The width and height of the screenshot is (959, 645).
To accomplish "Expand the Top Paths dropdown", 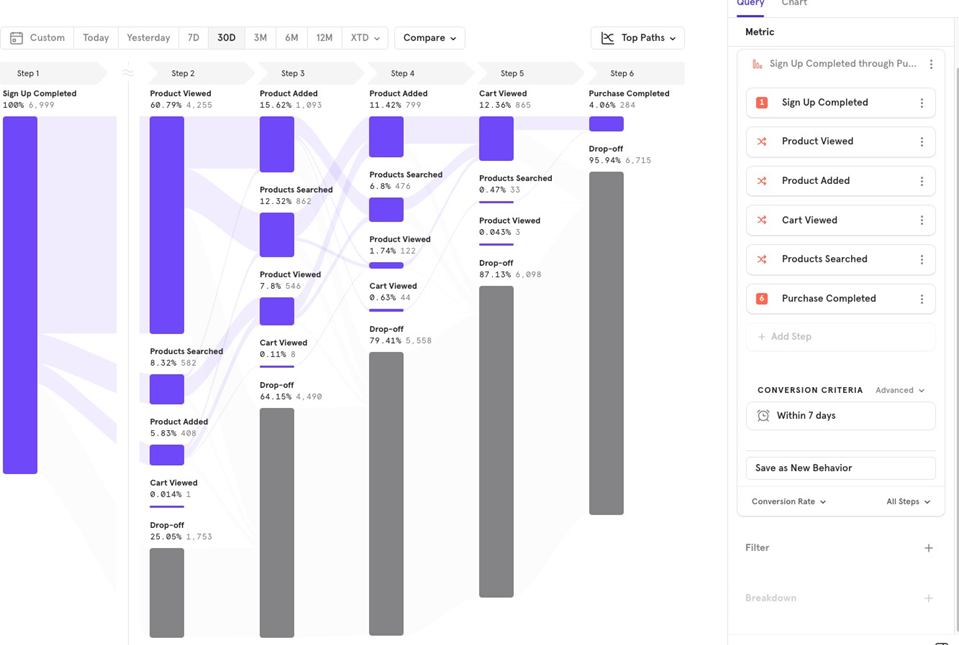I will tap(638, 38).
